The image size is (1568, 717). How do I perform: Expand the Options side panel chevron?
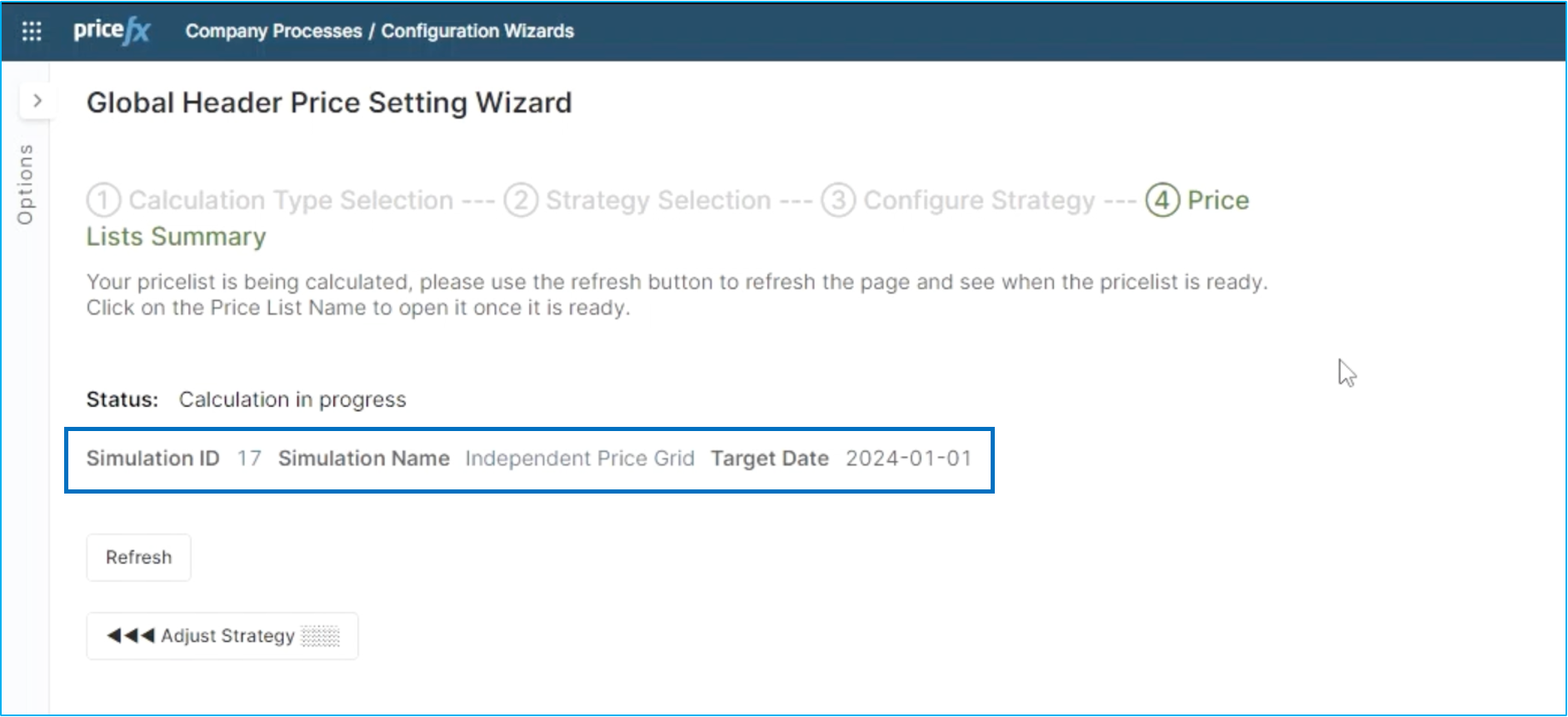[37, 101]
